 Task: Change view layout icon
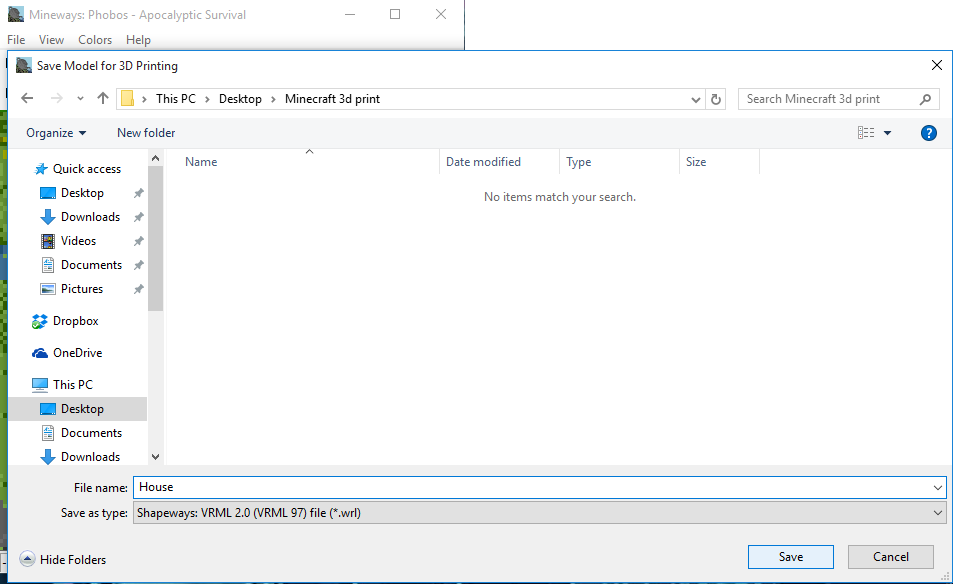(x=866, y=132)
